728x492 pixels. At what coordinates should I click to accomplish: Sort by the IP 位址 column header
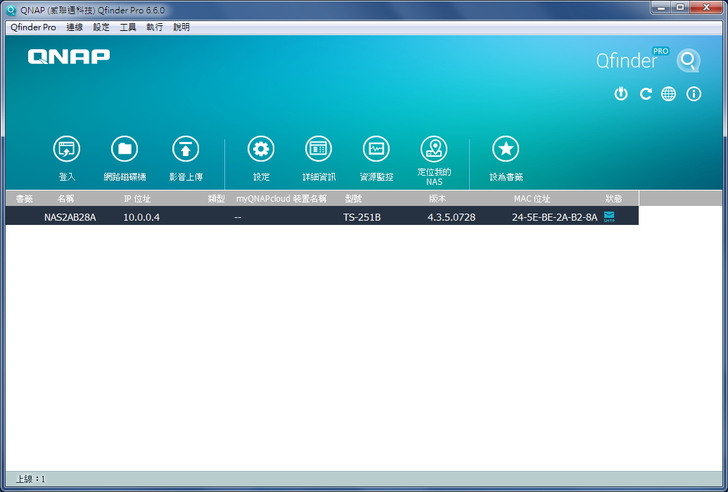tap(137, 199)
